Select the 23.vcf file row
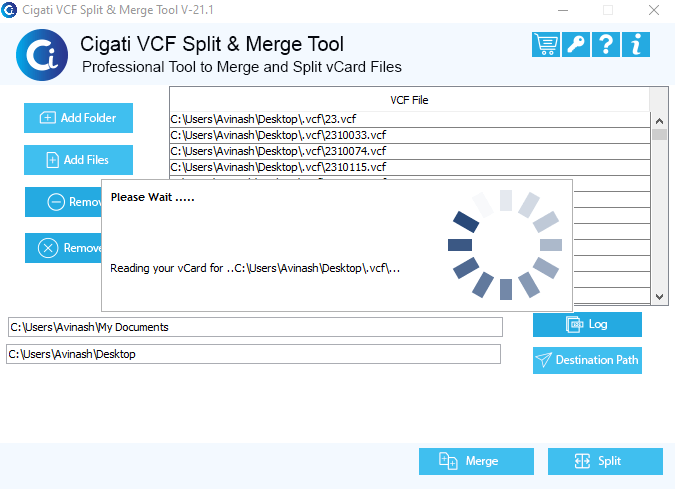The height and width of the screenshot is (489, 675). 409,119
